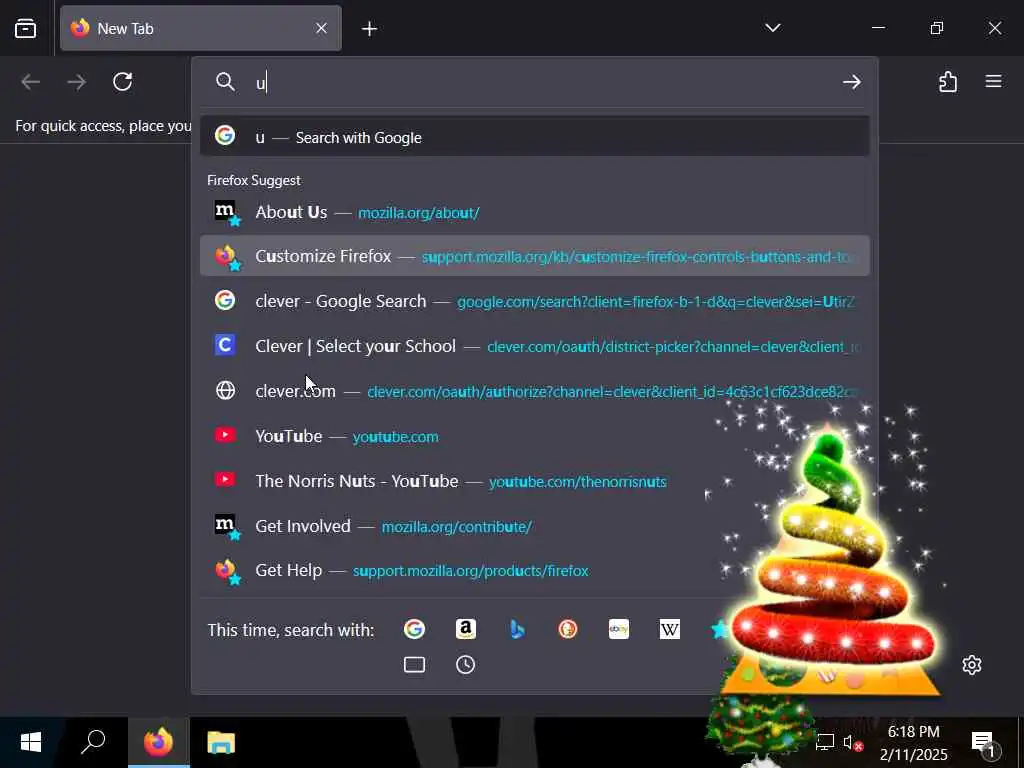The width and height of the screenshot is (1024, 768).
Task: Click Firefox icon in taskbar
Action: pyautogui.click(x=158, y=743)
